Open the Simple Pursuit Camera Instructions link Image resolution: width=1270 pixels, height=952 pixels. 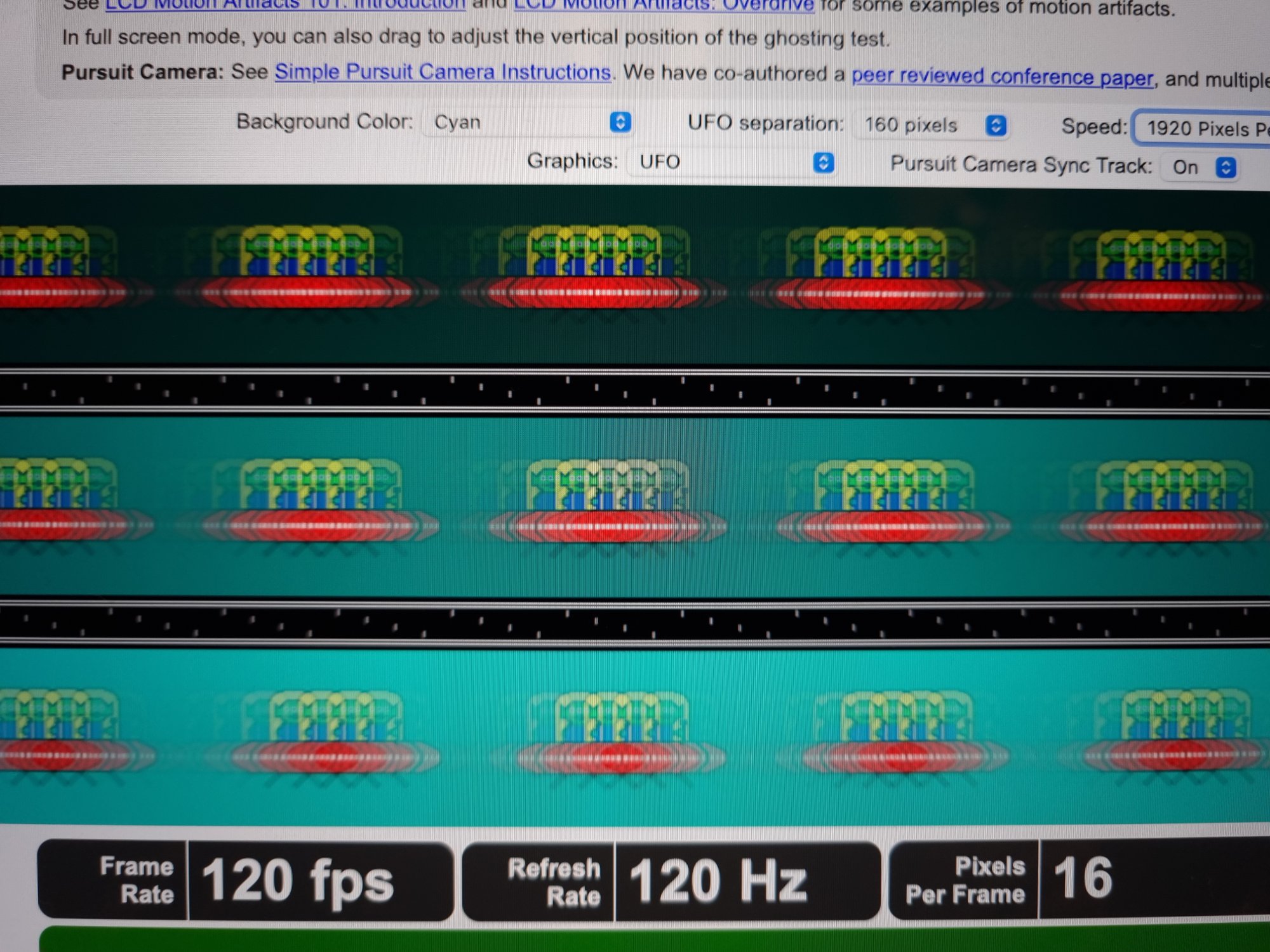click(443, 72)
